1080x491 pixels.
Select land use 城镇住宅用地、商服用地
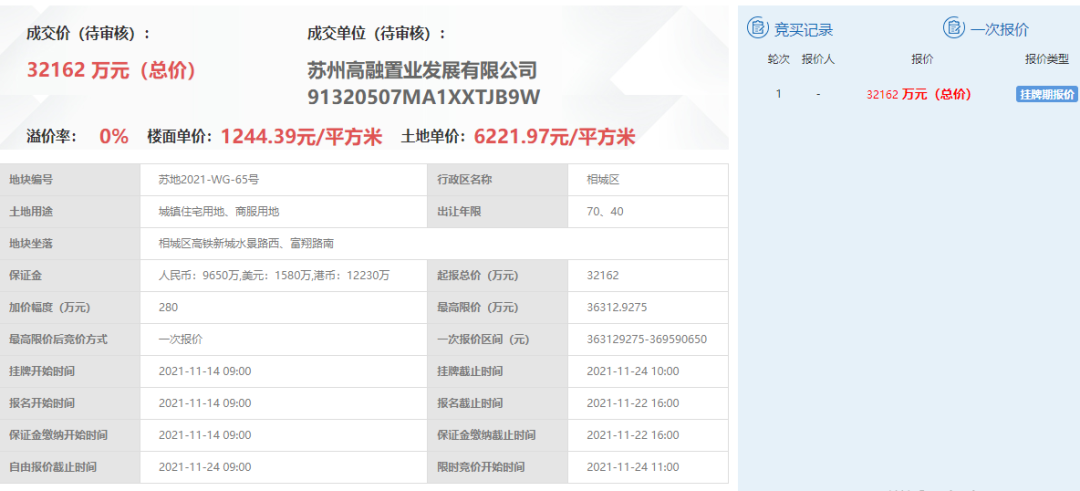click(x=219, y=211)
